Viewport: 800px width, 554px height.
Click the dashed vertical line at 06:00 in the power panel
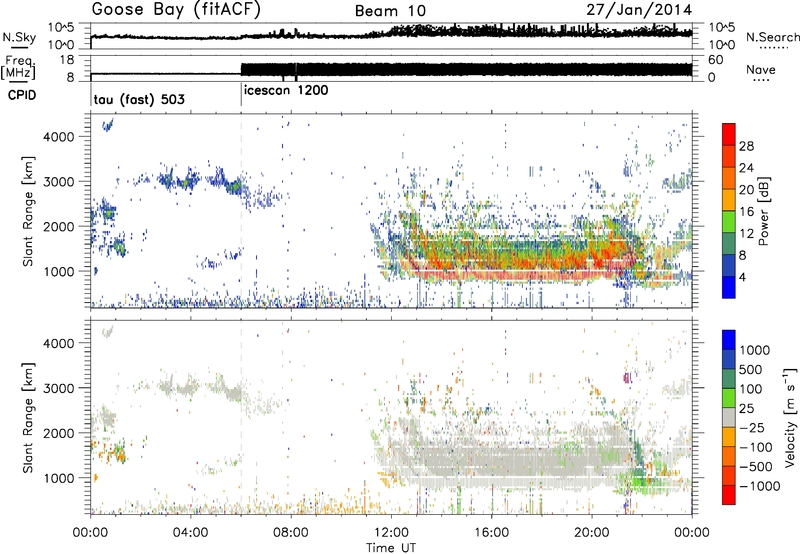point(241,211)
